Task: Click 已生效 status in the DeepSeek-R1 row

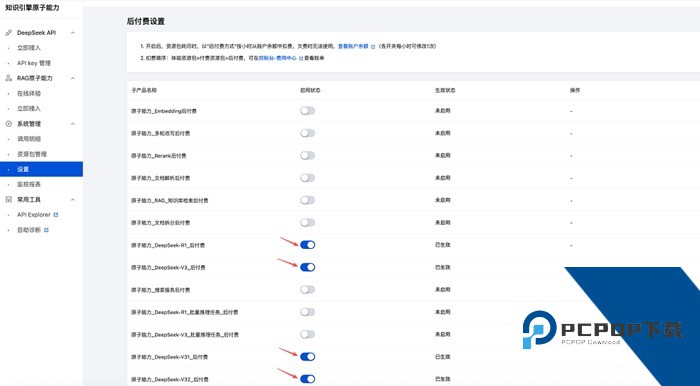Action: 443,245
